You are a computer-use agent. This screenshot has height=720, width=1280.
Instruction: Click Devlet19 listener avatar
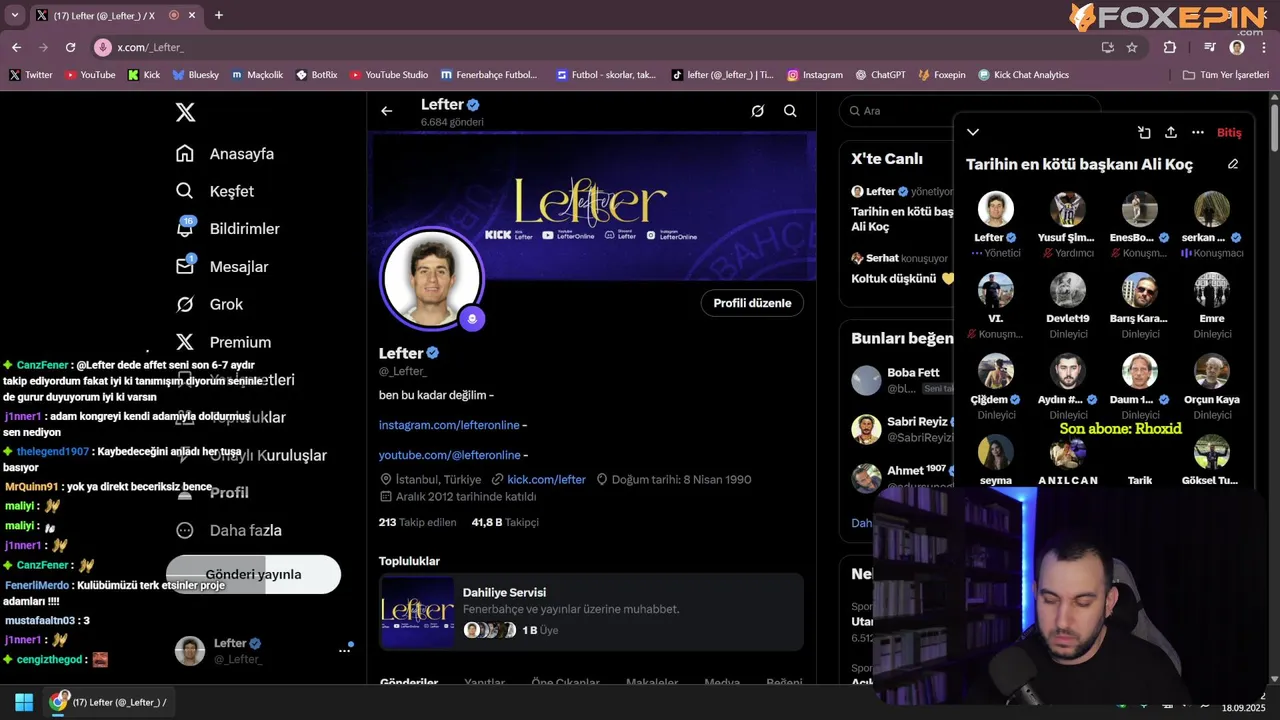pyautogui.click(x=1068, y=290)
